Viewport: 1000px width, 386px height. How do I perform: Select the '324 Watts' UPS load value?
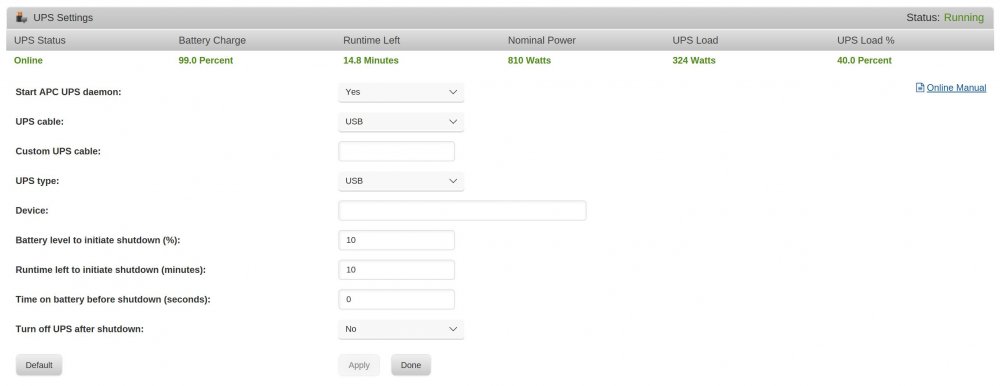pyautogui.click(x=694, y=61)
